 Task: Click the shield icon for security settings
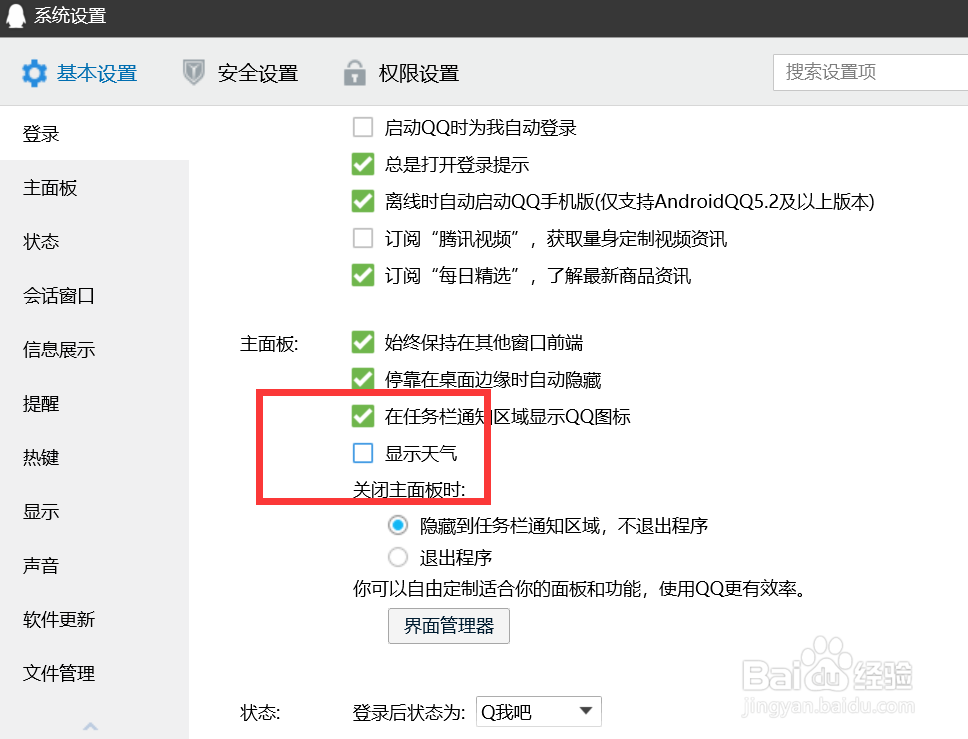tap(193, 73)
